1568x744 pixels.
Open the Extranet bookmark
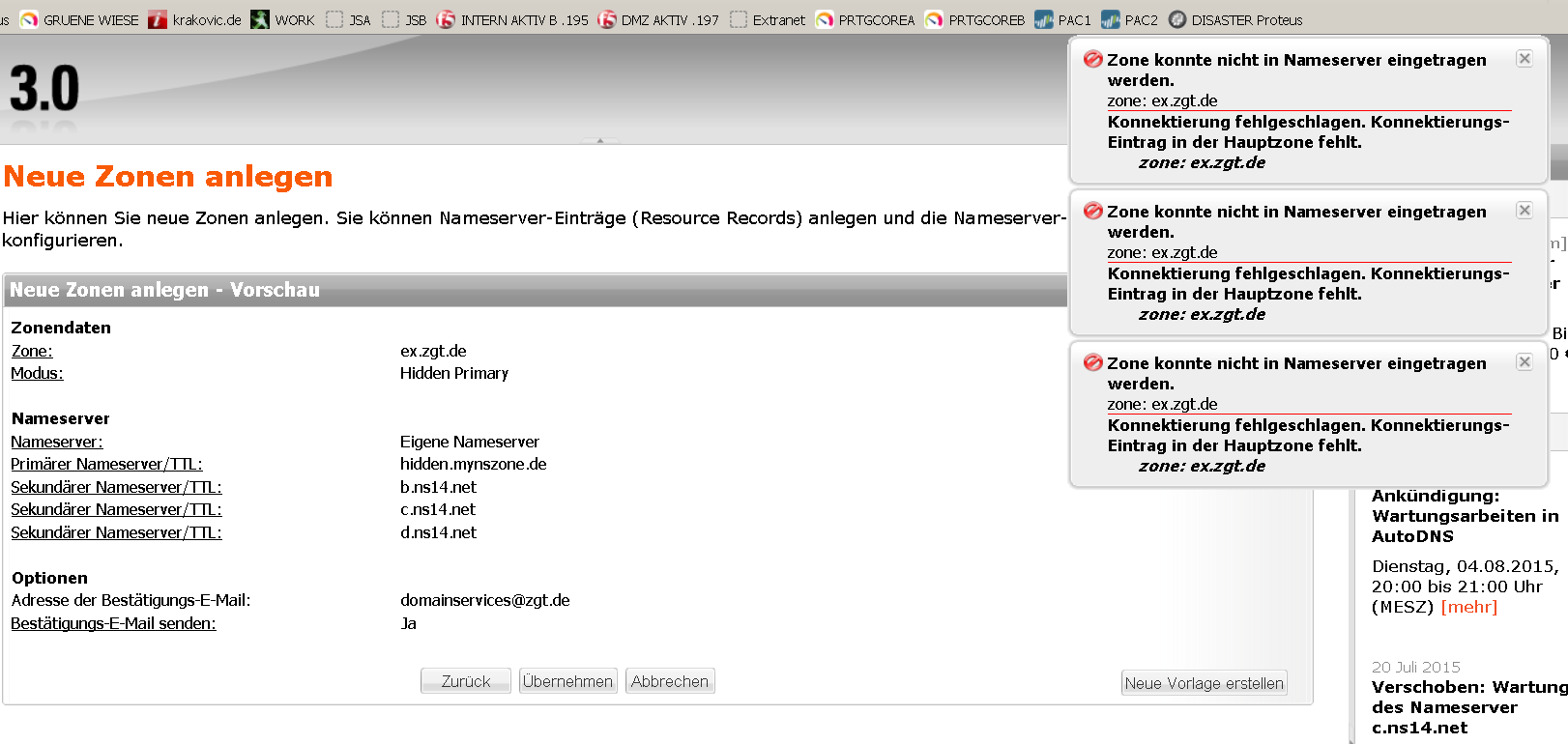pyautogui.click(x=768, y=19)
